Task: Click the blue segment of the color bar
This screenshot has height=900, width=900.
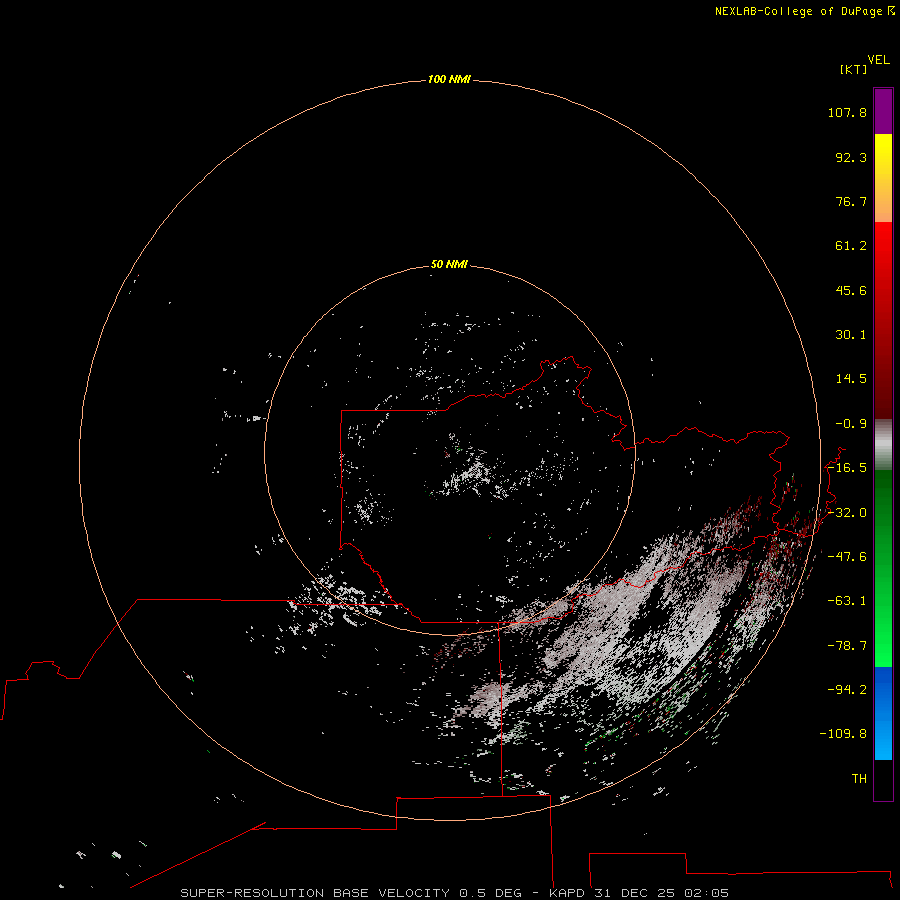Action: (x=883, y=713)
